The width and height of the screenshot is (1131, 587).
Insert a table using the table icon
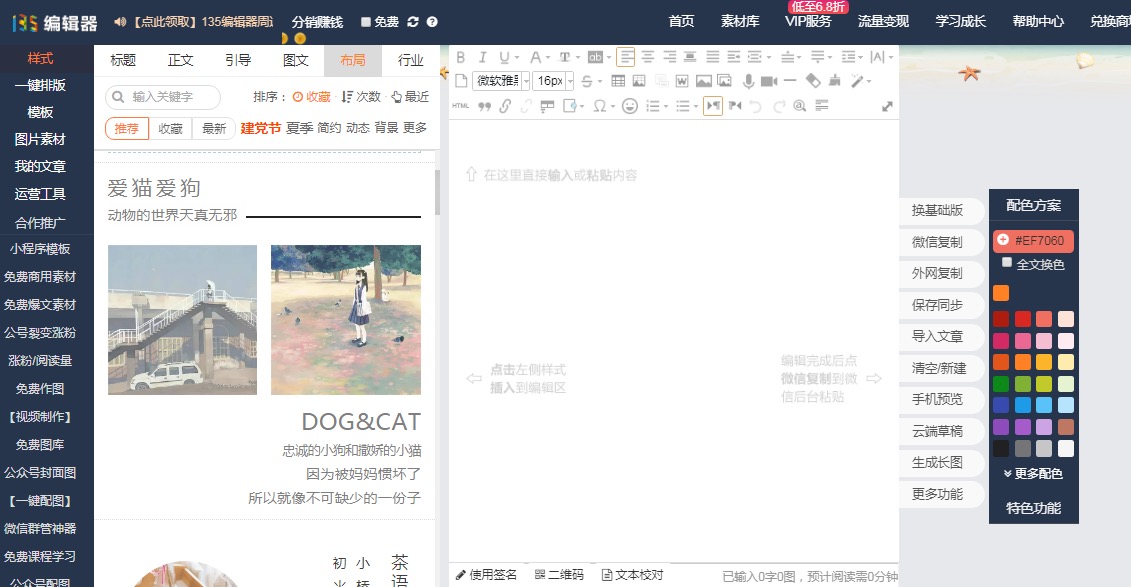[618, 81]
